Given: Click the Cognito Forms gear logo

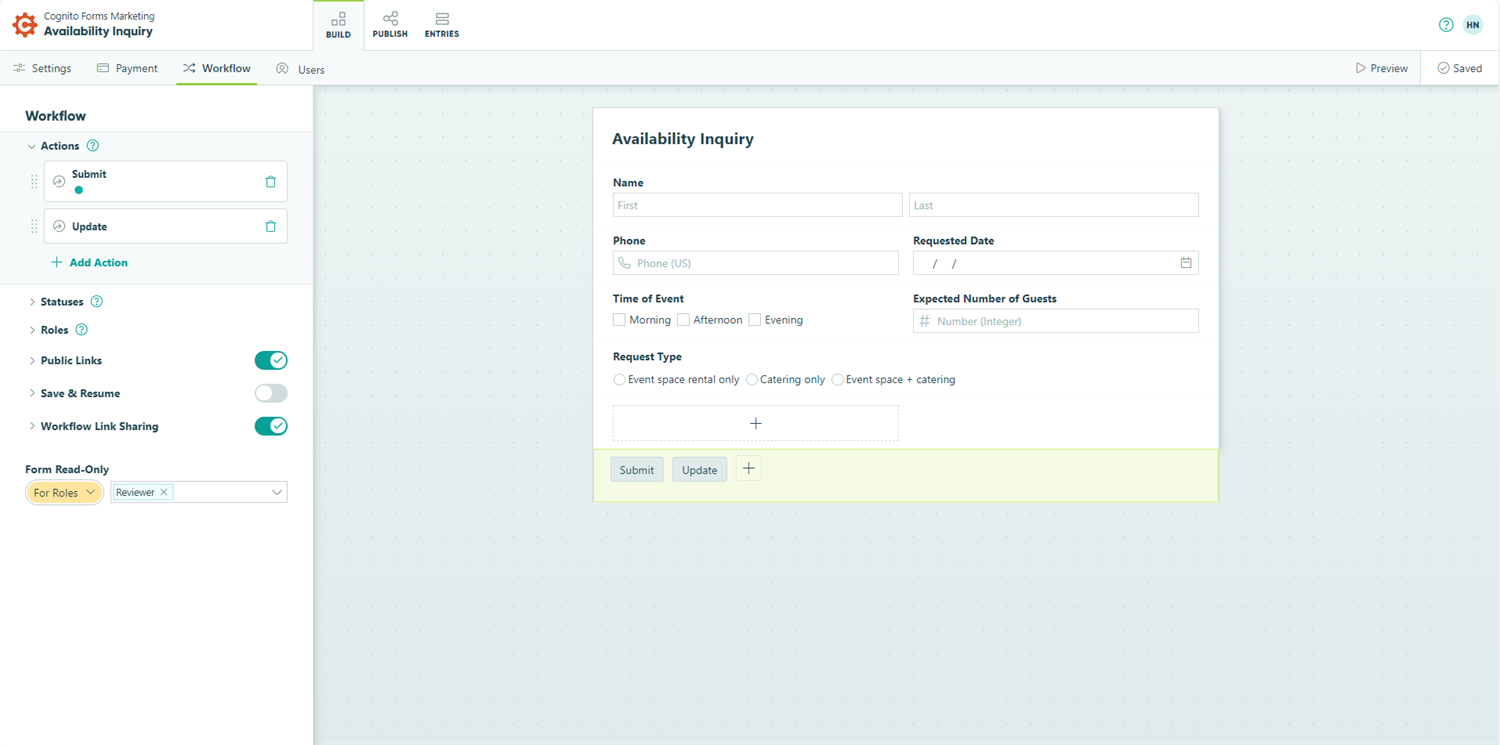Looking at the screenshot, I should 24,24.
